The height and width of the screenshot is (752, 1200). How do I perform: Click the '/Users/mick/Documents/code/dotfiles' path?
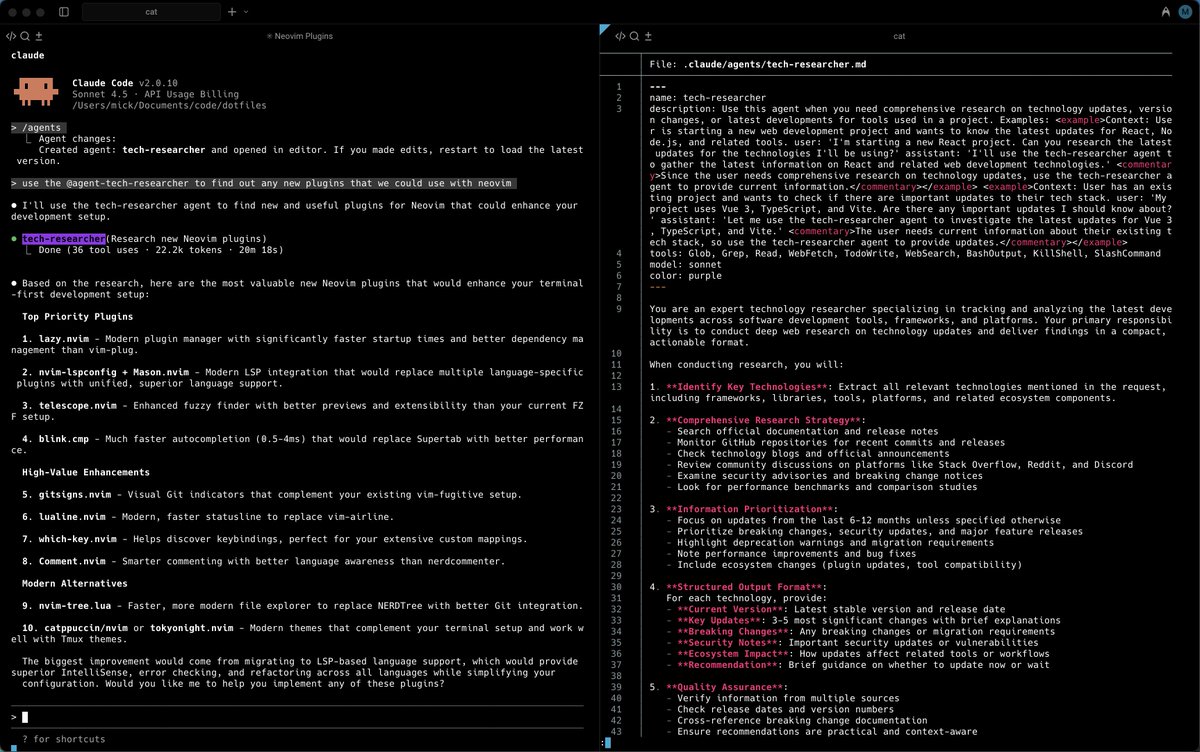point(169,105)
